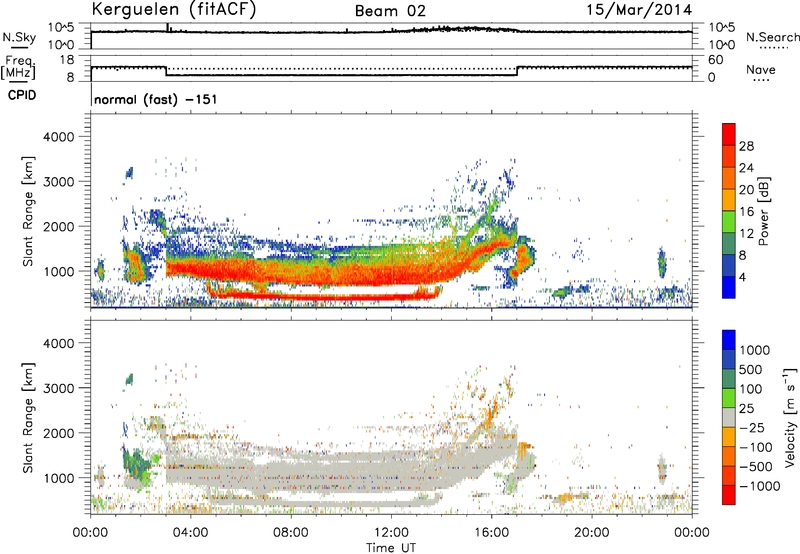
Task: Click the 'Velocity [m s-1]' axis label
Action: coord(790,417)
